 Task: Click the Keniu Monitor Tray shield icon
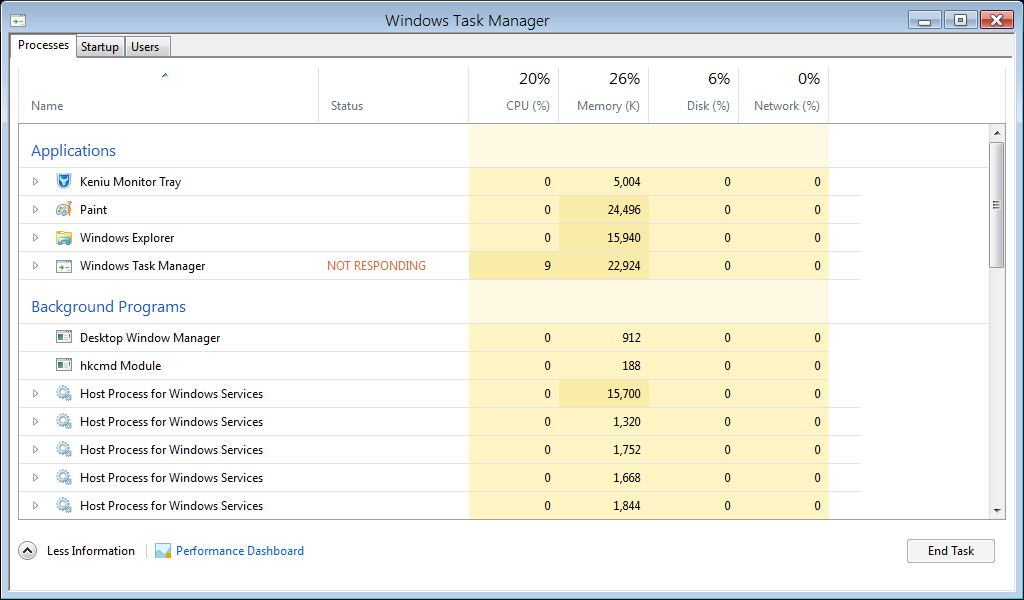63,182
